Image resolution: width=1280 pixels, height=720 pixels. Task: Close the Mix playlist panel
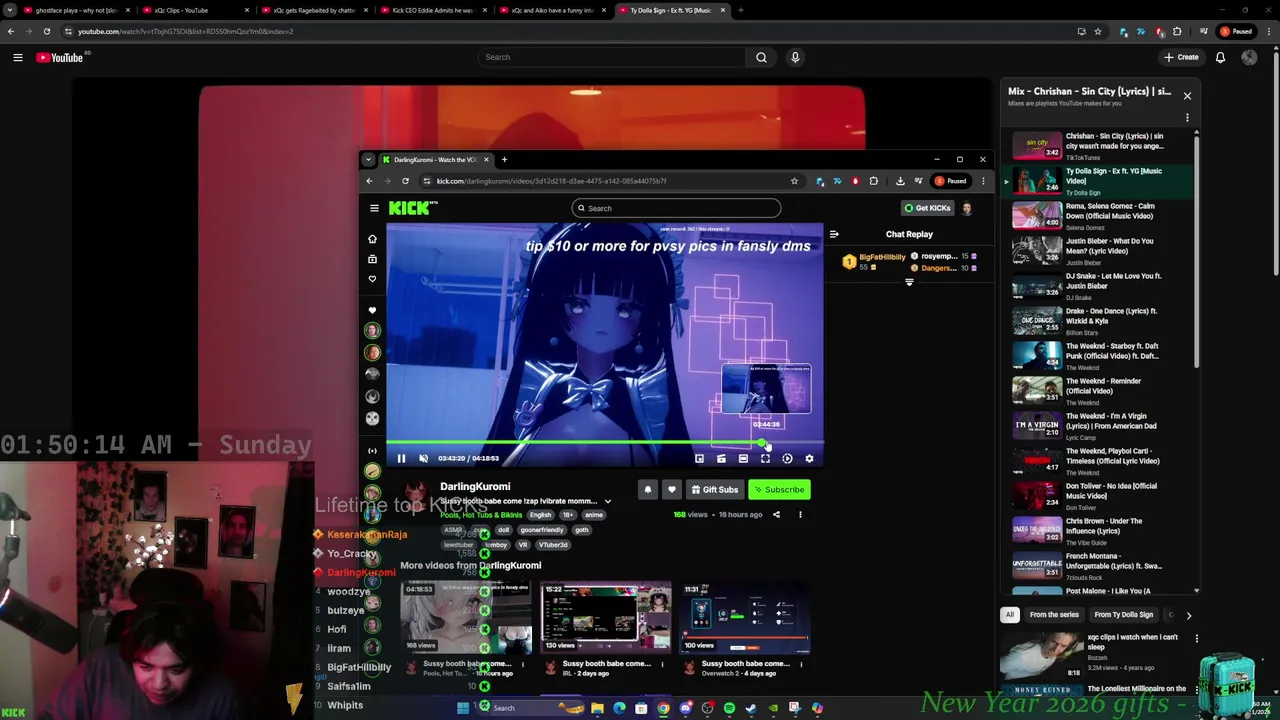pyautogui.click(x=1187, y=96)
